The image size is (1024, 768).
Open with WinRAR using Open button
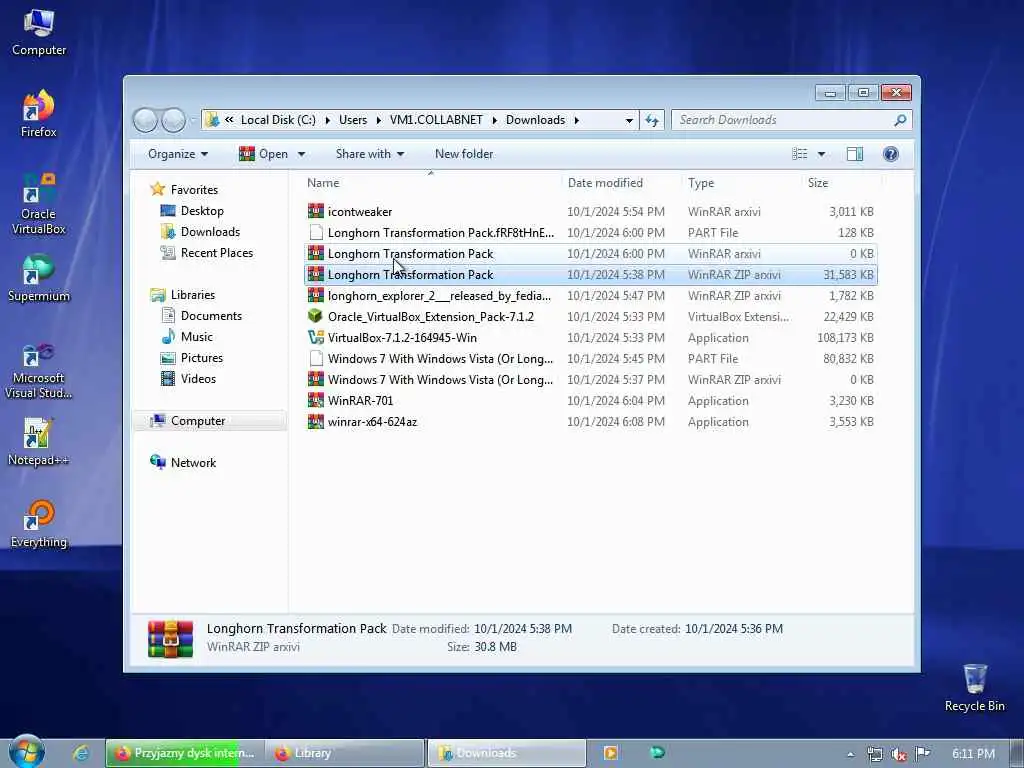click(264, 154)
